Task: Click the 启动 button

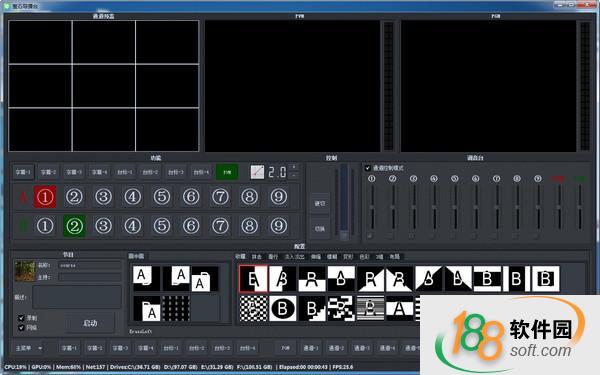Action: tap(90, 323)
